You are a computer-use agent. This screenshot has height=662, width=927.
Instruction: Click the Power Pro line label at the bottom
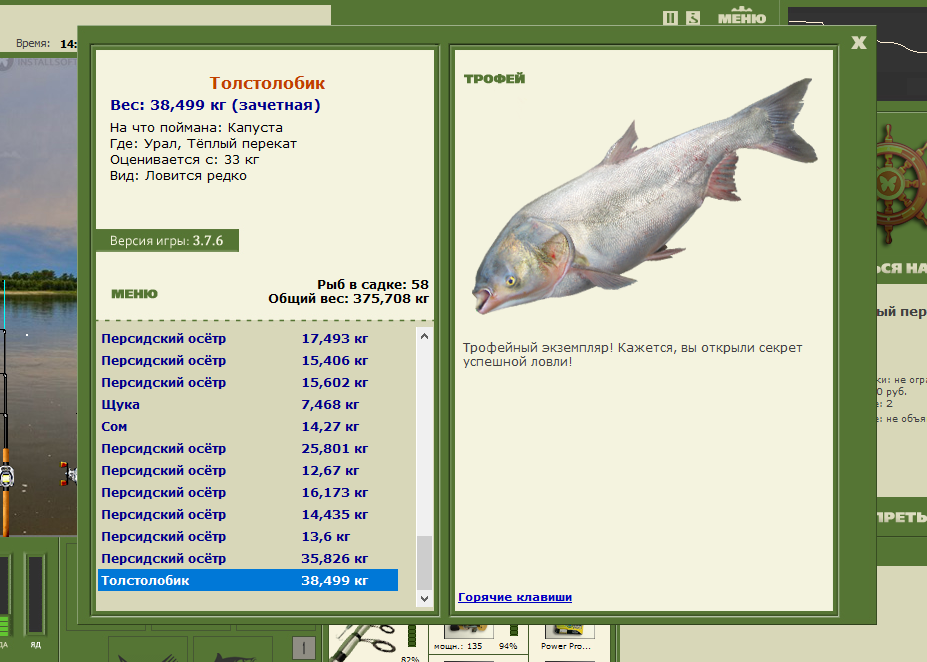click(566, 646)
